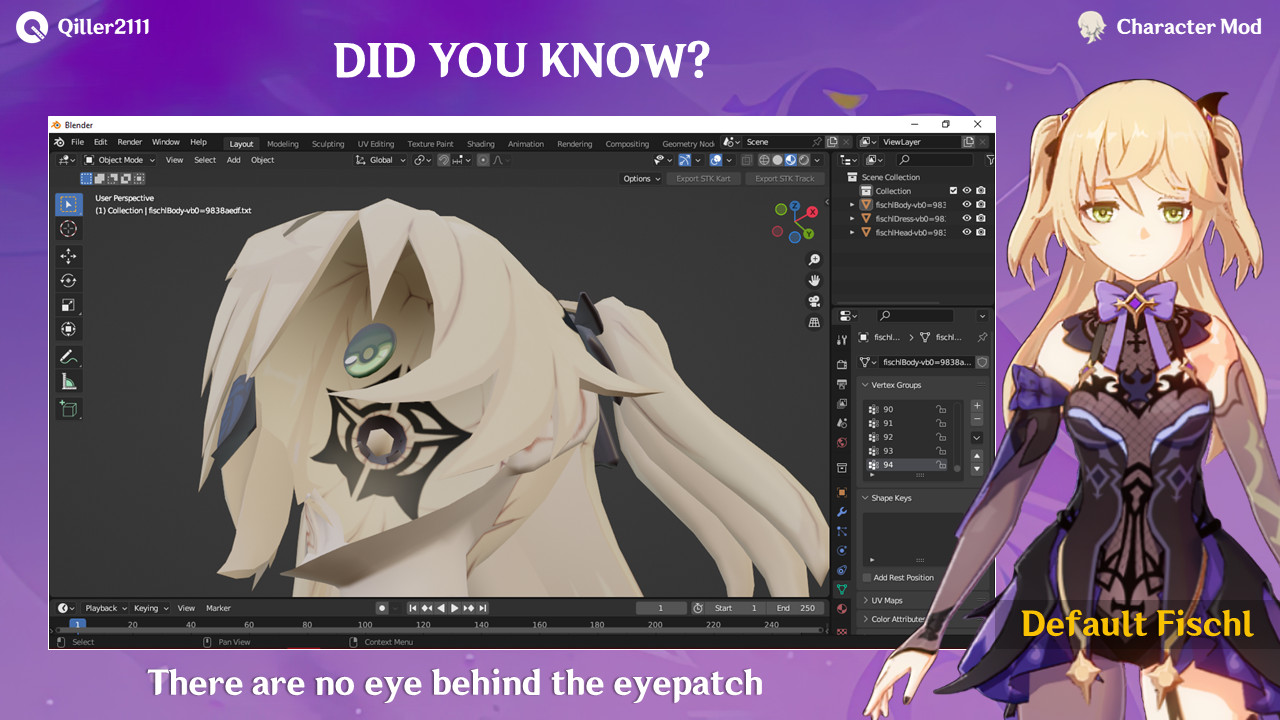
Task: Expand fischlHead tree item in outliner
Action: 852,232
